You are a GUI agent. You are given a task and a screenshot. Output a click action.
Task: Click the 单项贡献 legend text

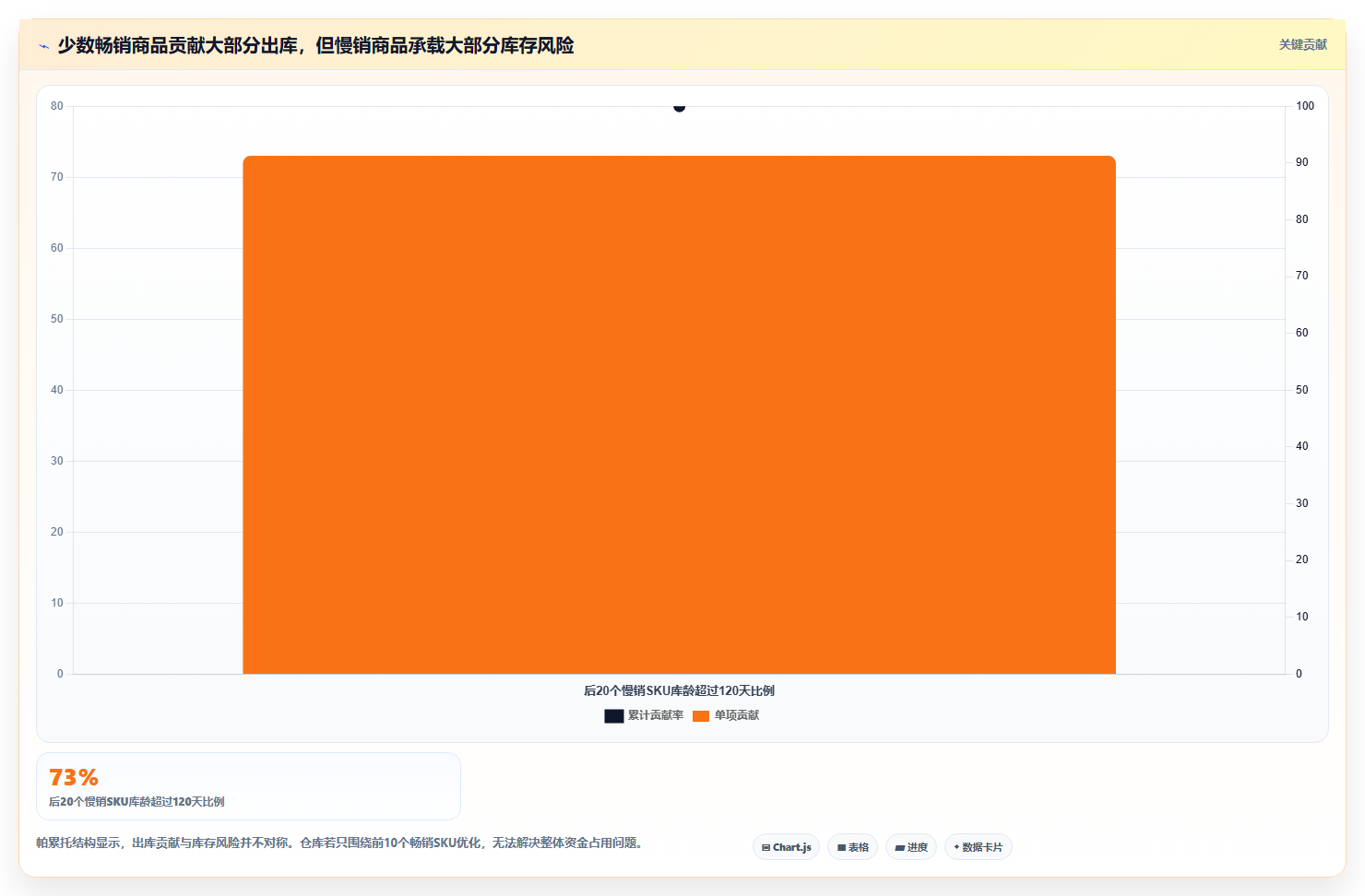[x=737, y=715]
